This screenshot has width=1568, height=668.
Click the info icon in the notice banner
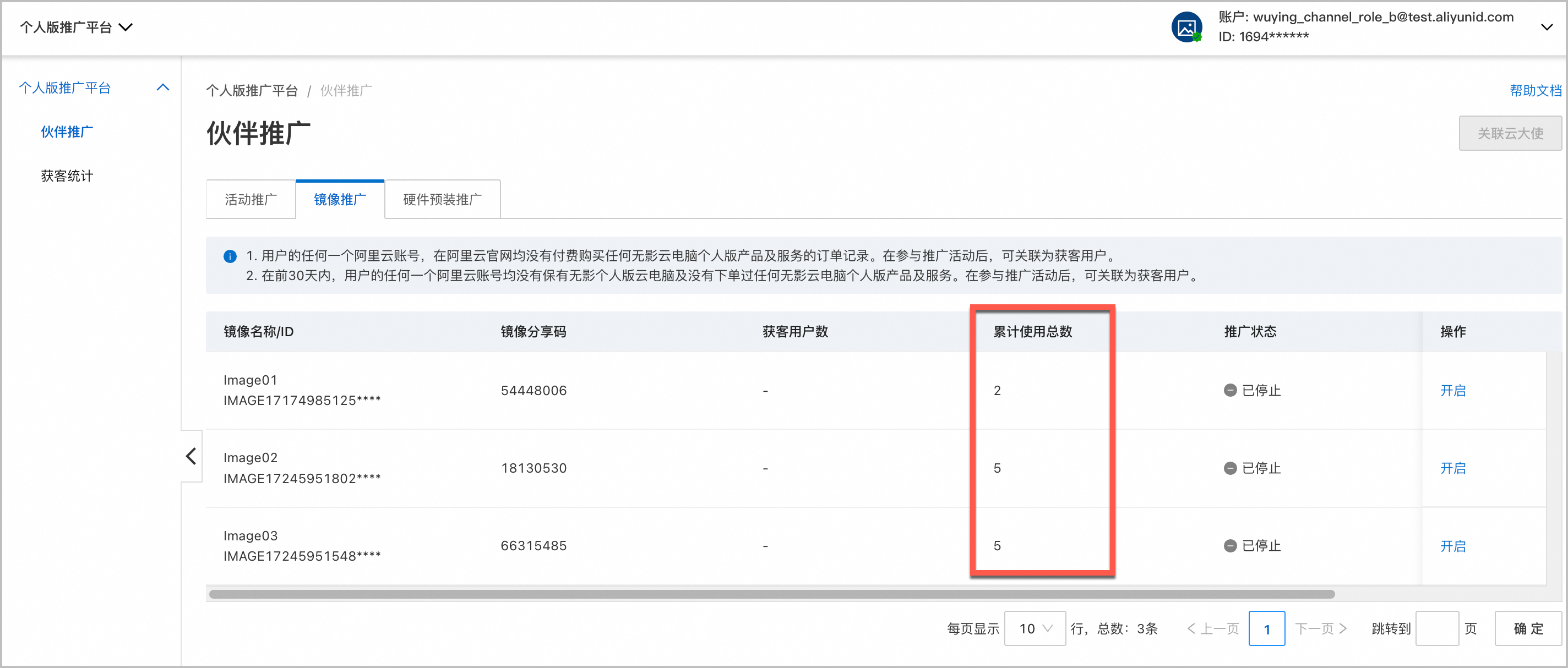click(230, 256)
